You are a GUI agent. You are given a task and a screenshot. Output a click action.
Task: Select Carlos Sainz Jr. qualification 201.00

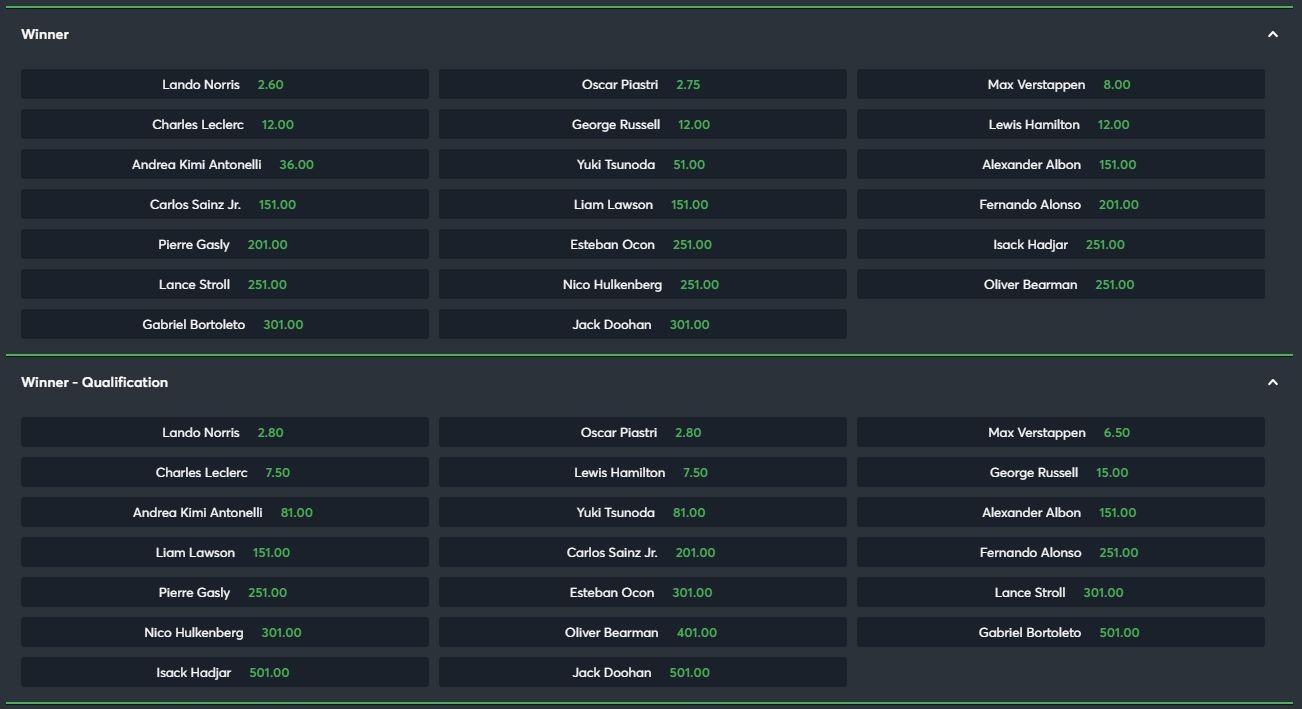642,553
